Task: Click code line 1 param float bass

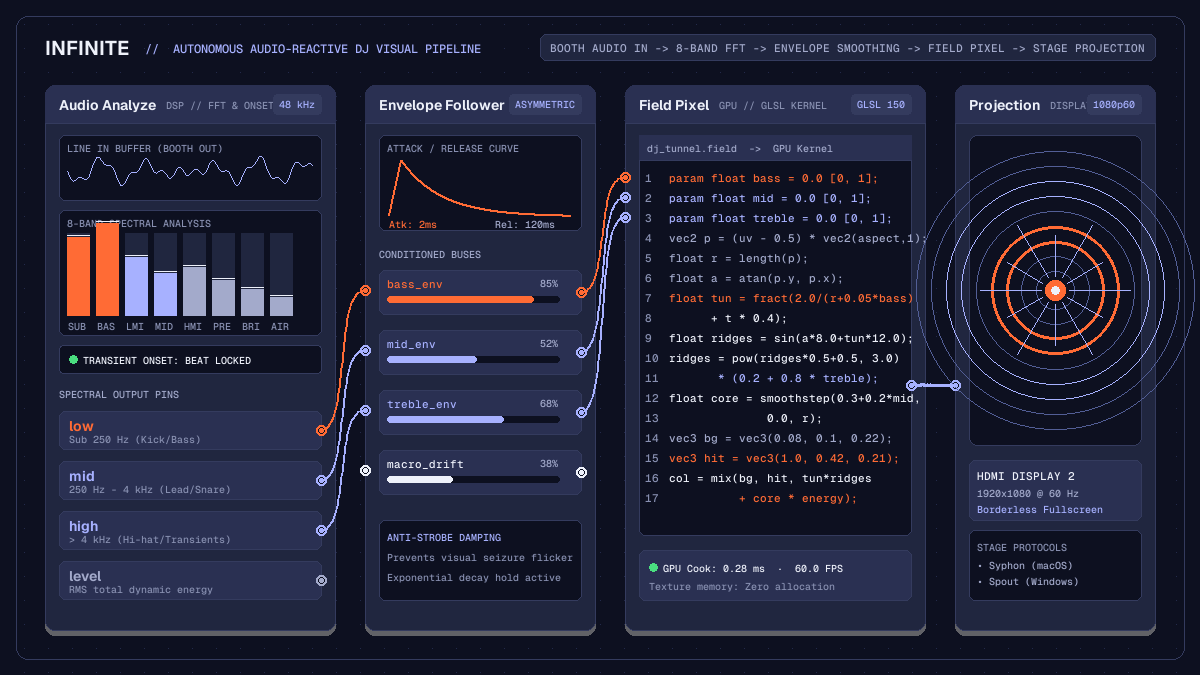Action: coord(773,178)
